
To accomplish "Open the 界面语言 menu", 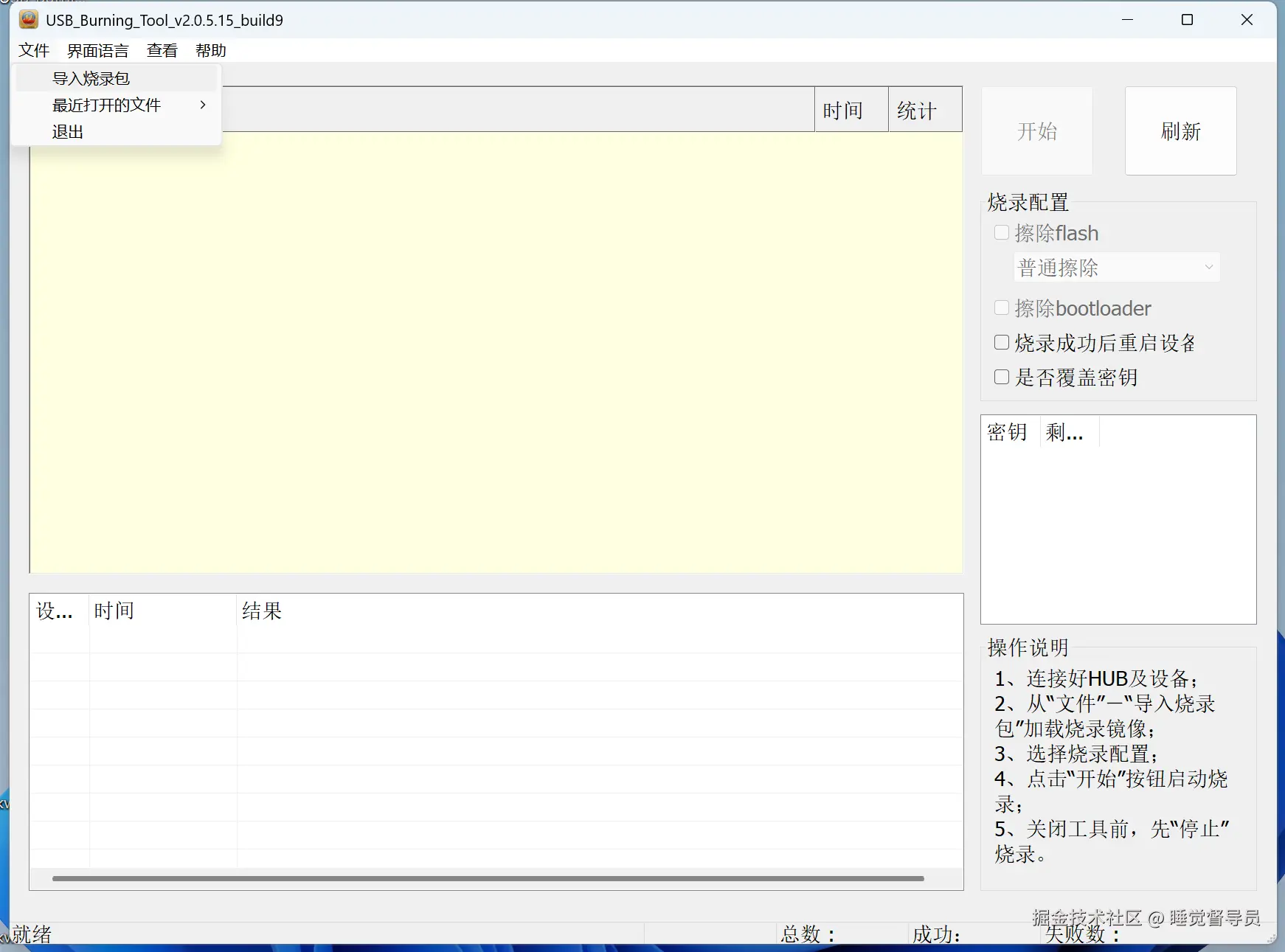I will pyautogui.click(x=98, y=50).
